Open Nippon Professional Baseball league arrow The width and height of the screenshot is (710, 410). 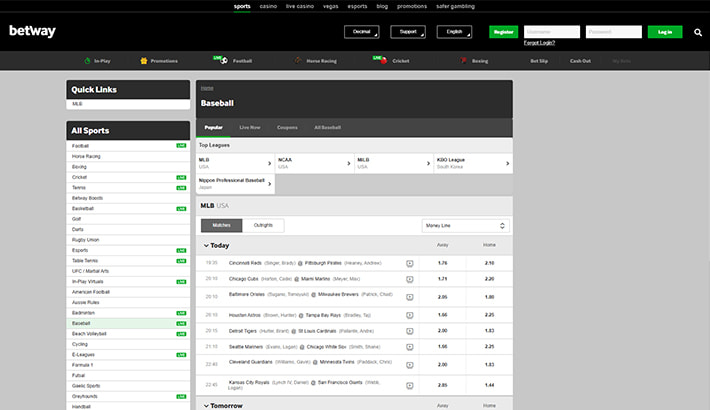(x=269, y=184)
